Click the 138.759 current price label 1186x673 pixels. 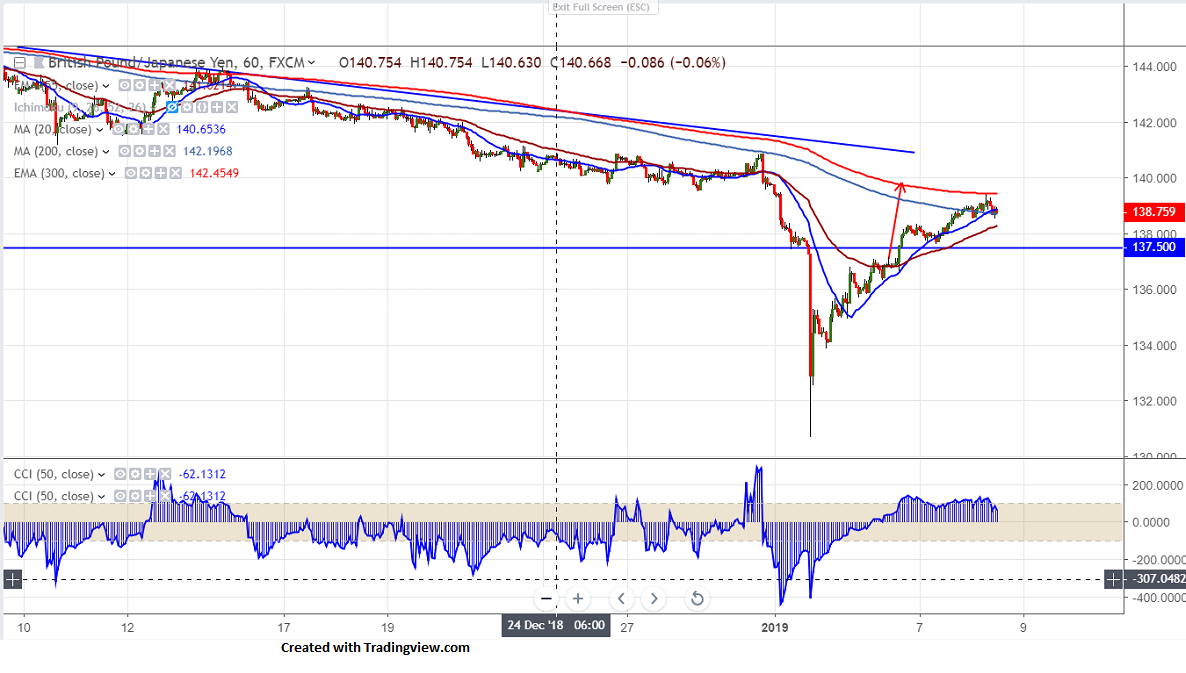coord(1153,212)
